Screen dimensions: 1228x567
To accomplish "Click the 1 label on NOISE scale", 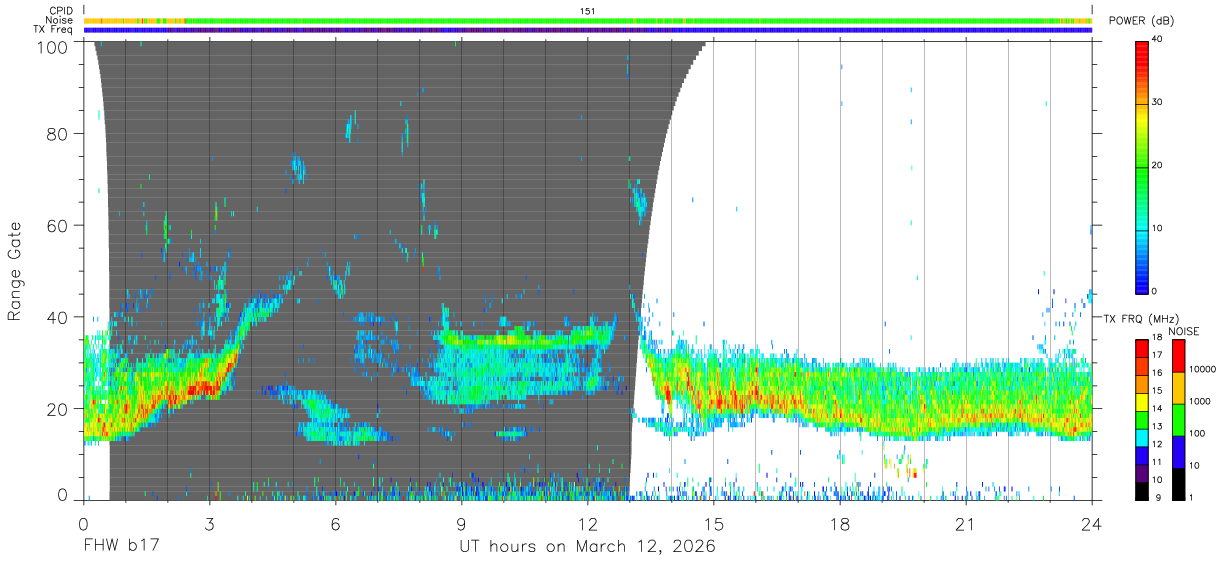I will tap(1189, 497).
